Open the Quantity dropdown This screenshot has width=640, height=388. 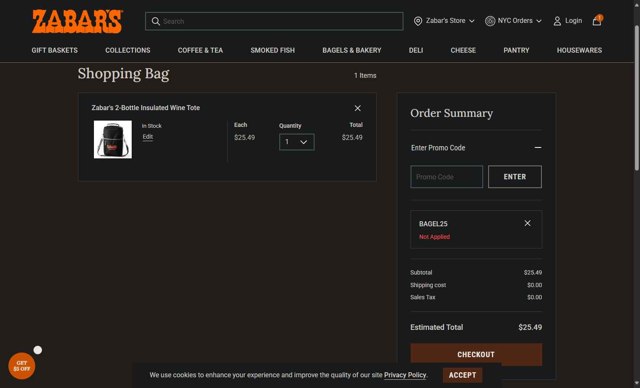(x=297, y=142)
